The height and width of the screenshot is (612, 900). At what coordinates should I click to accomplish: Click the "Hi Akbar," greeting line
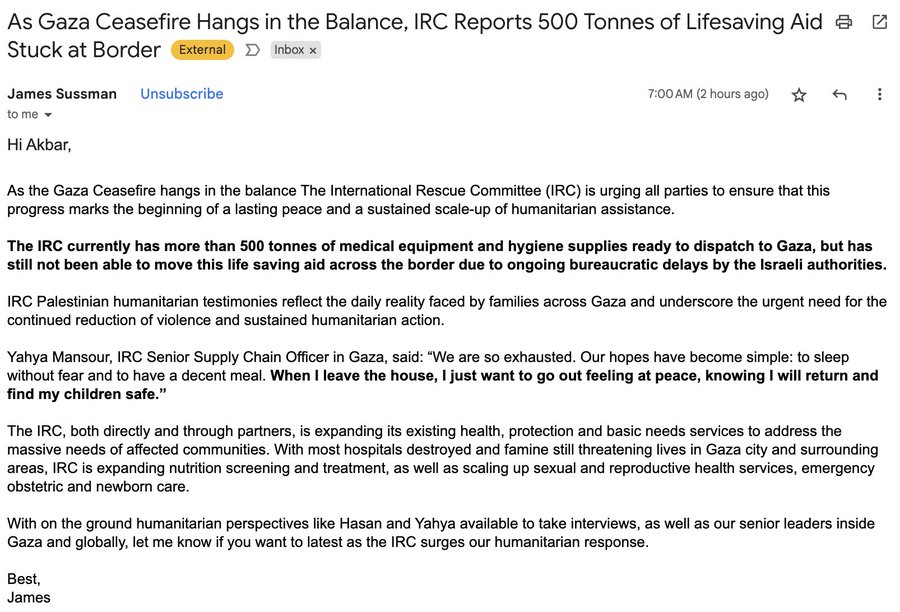[39, 144]
